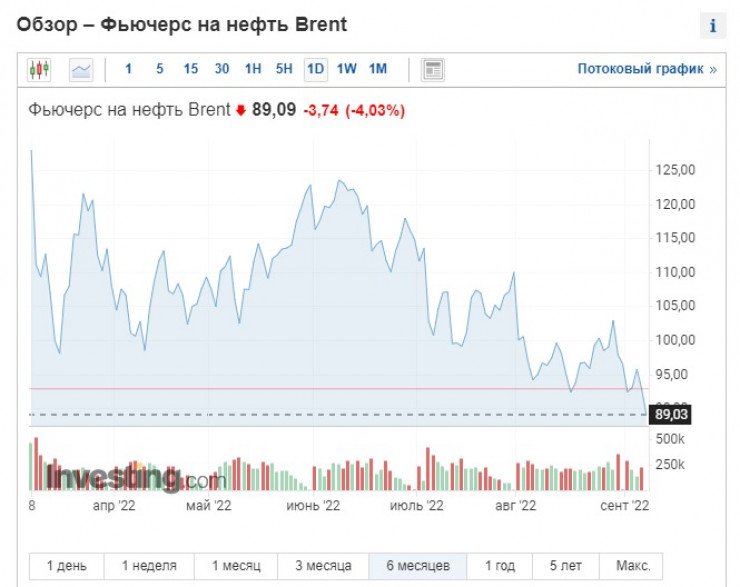Viewport: 740px width, 587px height.
Task: Set the chart interval to 15 minutes
Action: click(190, 70)
